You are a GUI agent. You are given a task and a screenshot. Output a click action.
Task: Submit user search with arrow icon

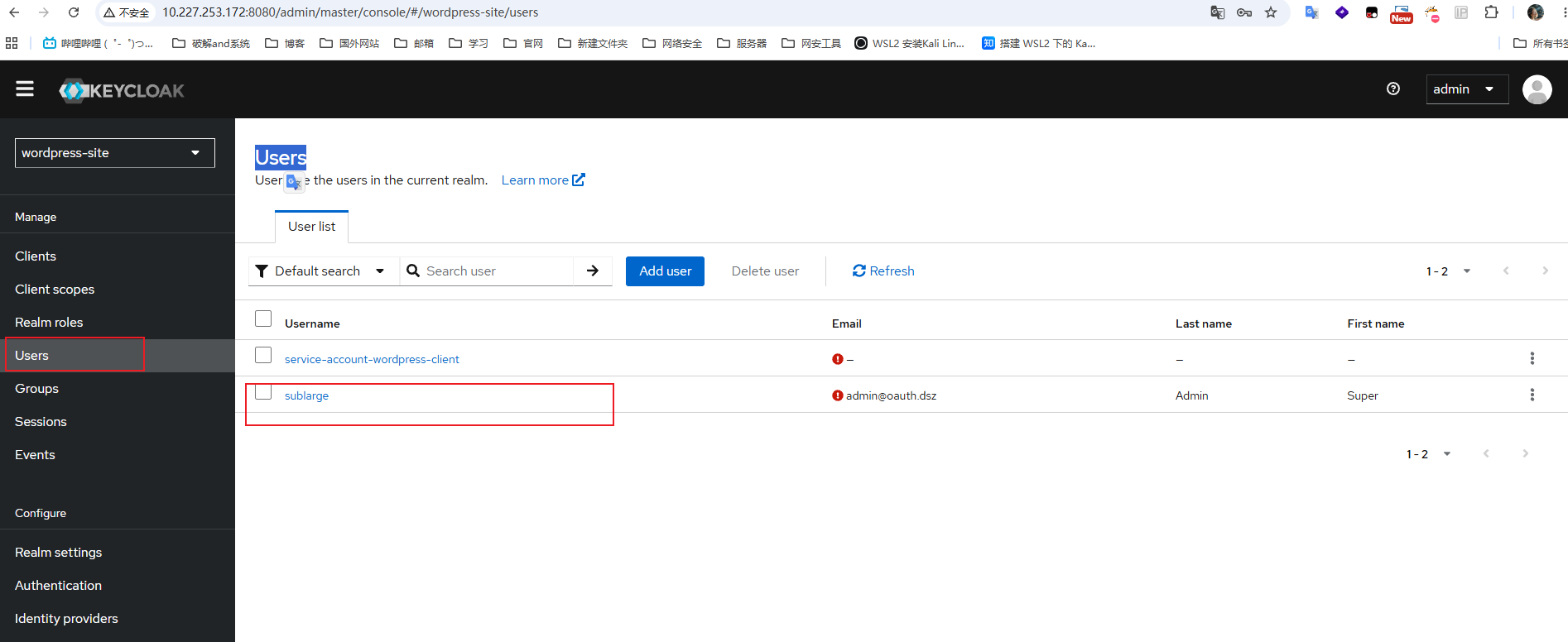coord(593,271)
